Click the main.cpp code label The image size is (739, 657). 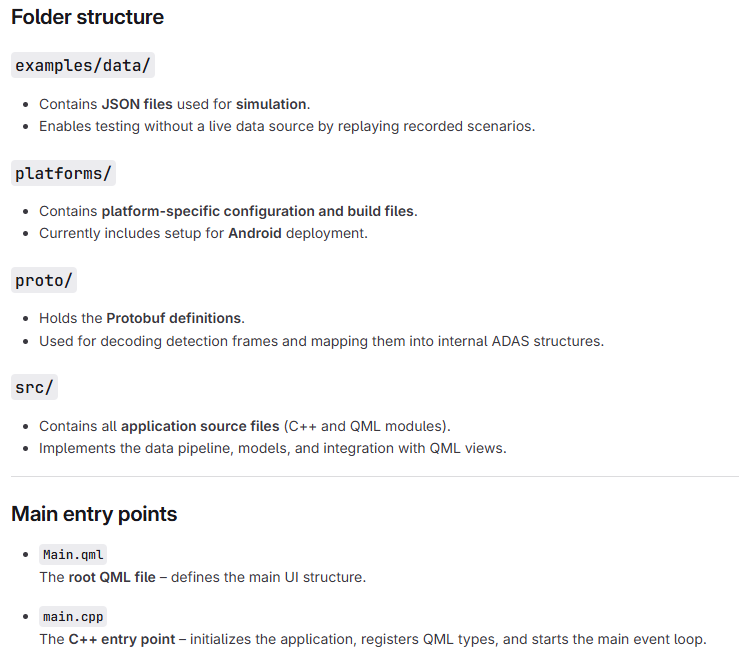(73, 617)
